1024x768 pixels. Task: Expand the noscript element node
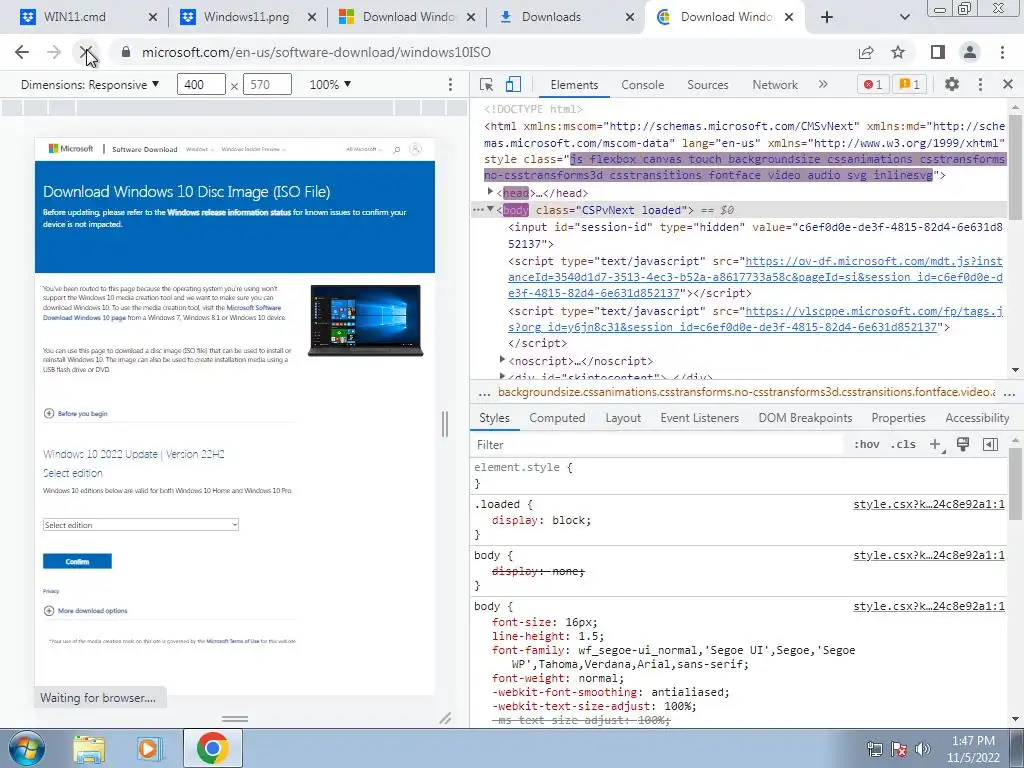point(502,360)
